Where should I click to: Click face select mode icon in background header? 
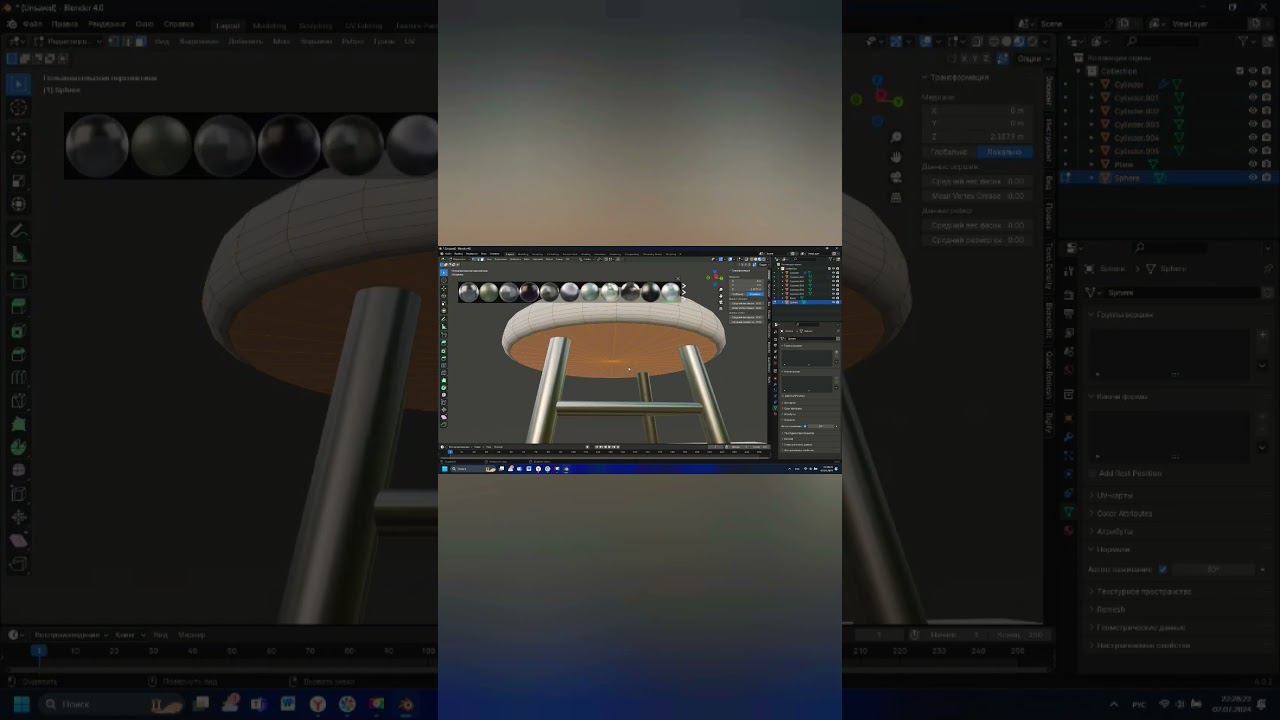point(140,41)
